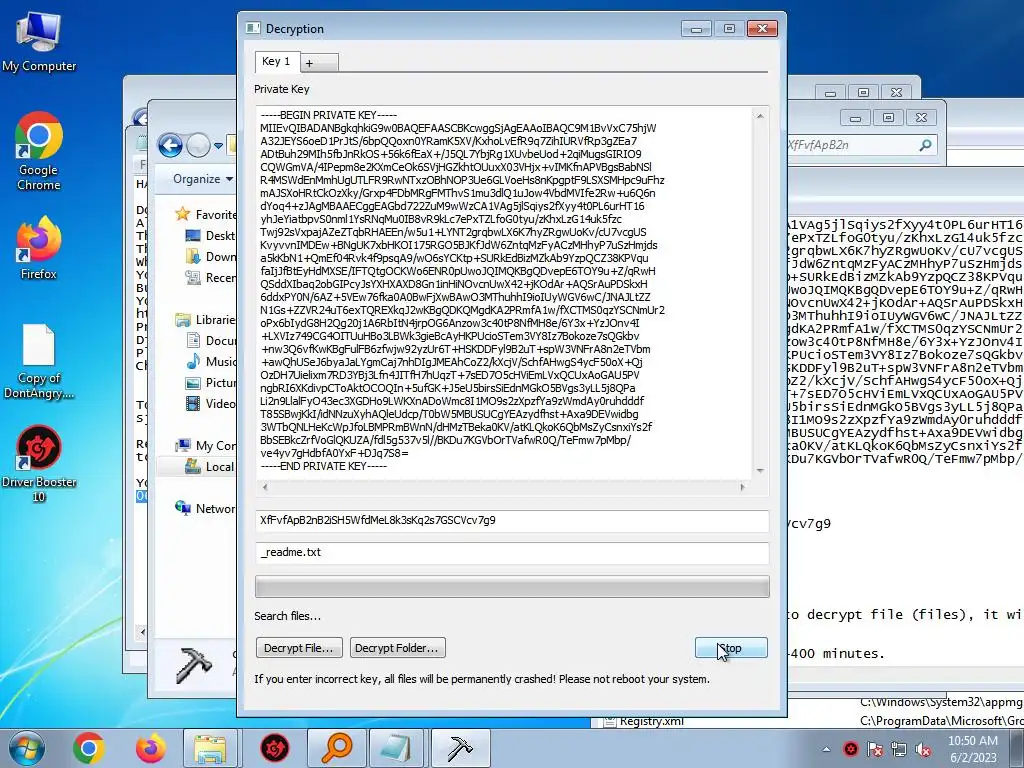Click the BEGIN PRIVATE KEY line
This screenshot has height=768, width=1024.
point(328,115)
